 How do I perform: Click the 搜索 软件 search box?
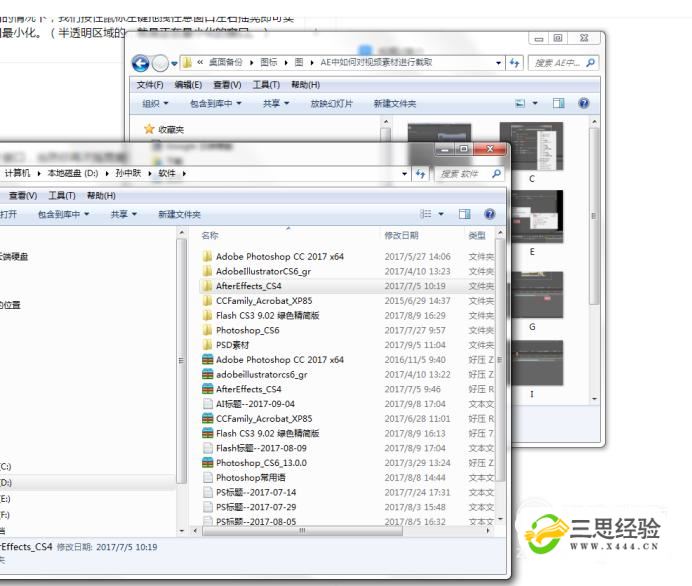click(x=469, y=174)
